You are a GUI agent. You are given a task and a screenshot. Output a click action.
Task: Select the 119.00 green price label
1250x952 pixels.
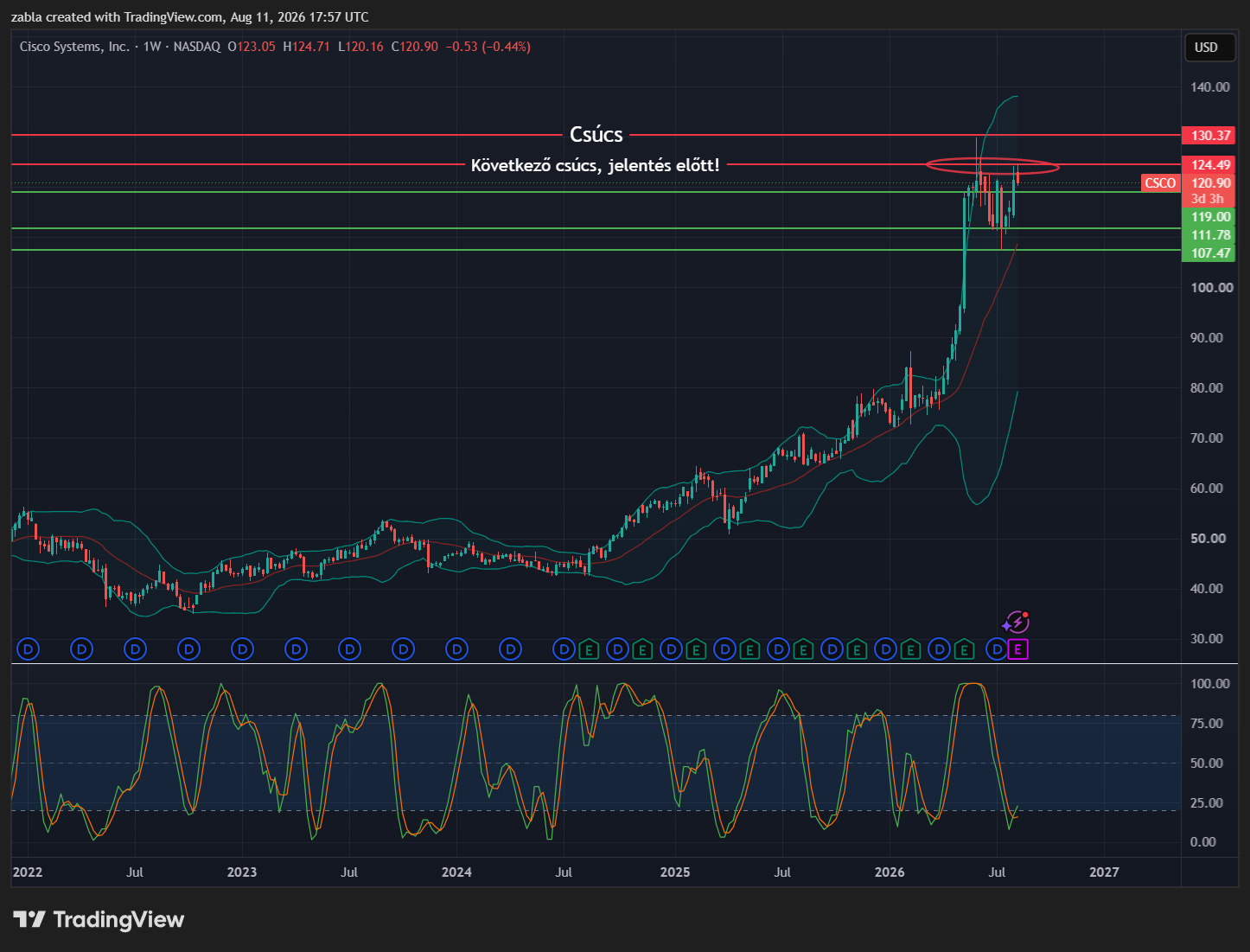[x=1210, y=216]
